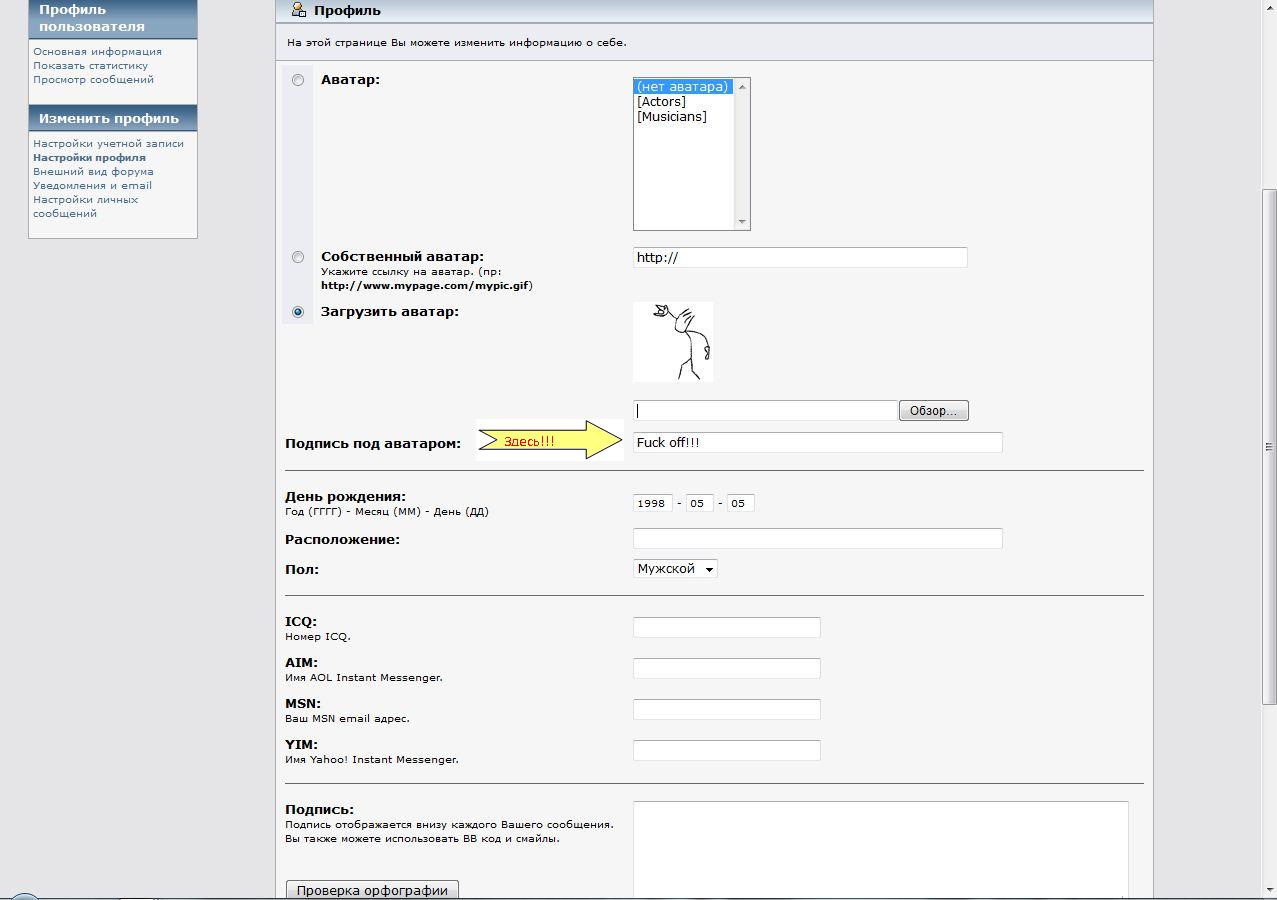Image resolution: width=1277 pixels, height=900 pixels.
Task: Click the page vertical scrollbar thumb
Action: click(1269, 446)
